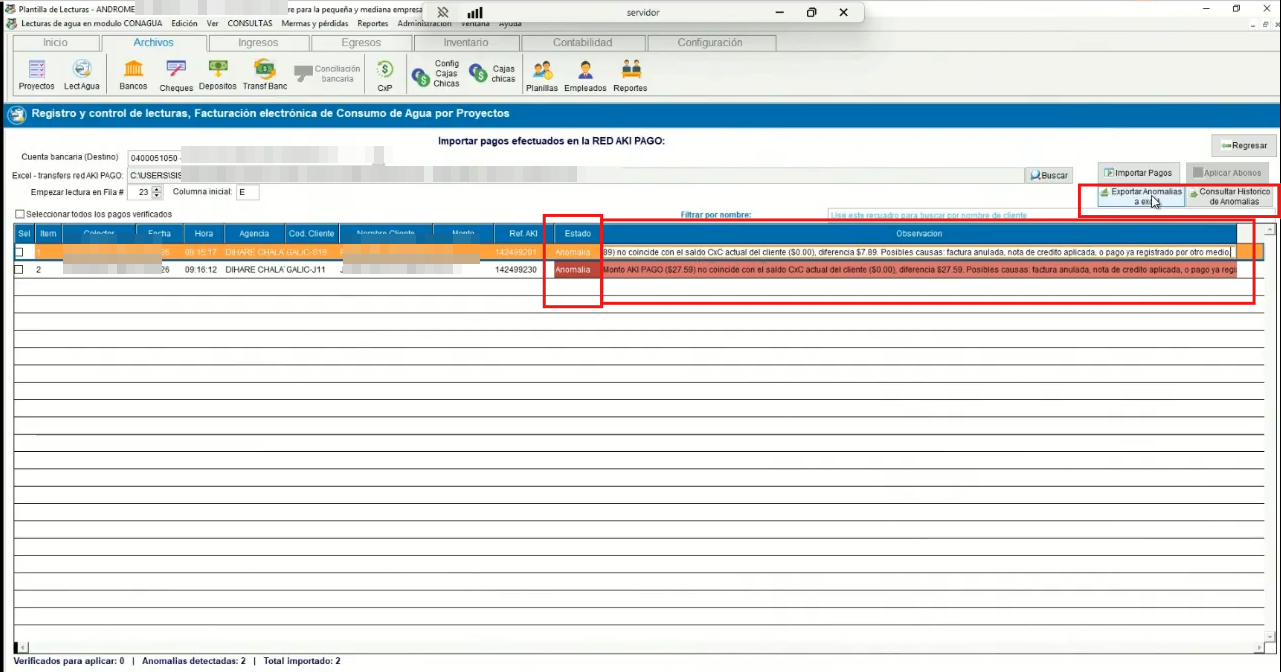Open the Reportes menu bar item
1281x672 pixels.
click(x=373, y=23)
